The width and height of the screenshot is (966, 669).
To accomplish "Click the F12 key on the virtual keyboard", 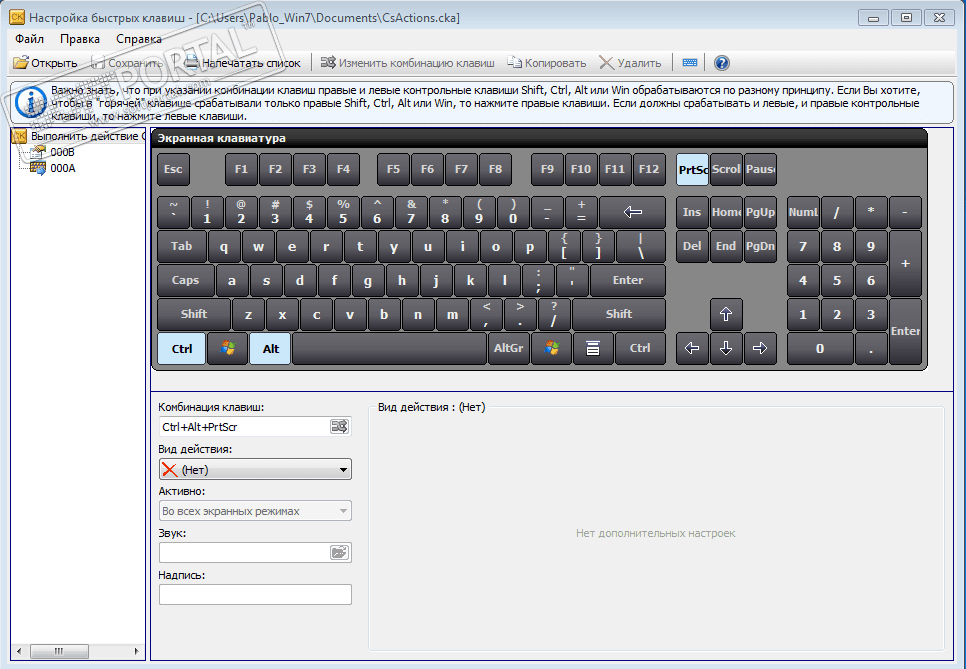I will 649,169.
